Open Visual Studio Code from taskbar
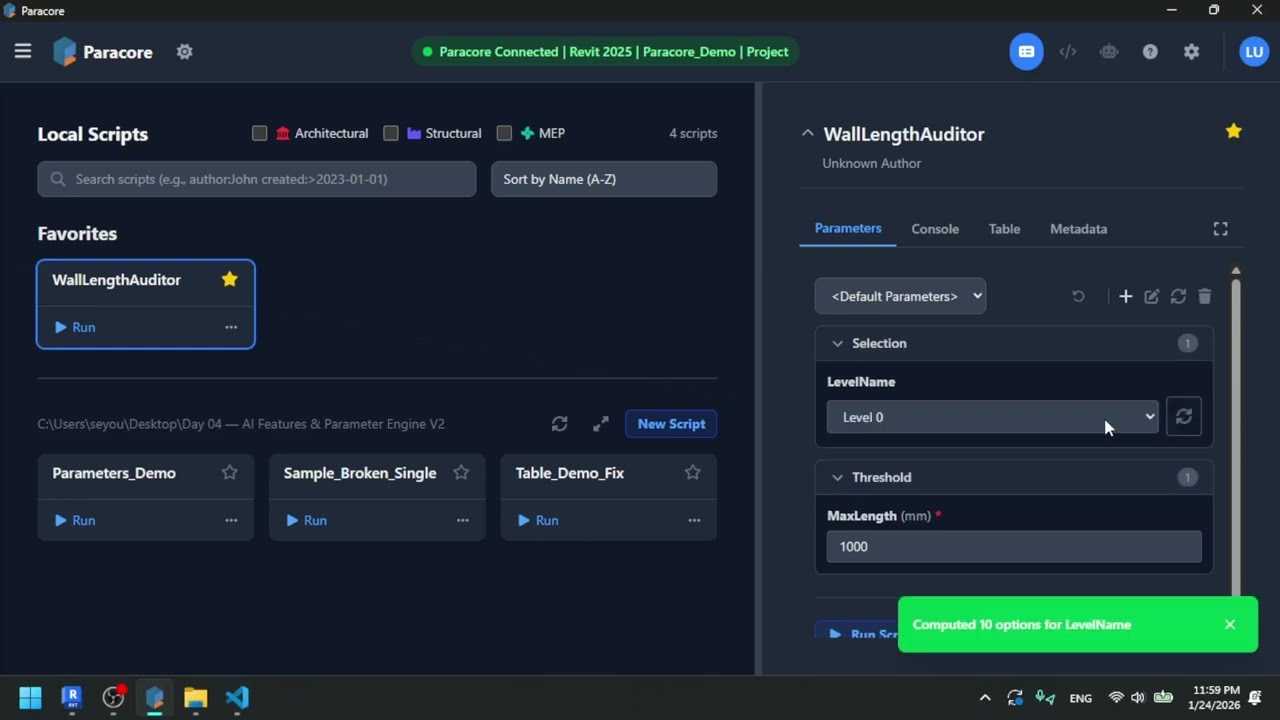Screen dimensions: 1280x720 coord(237,697)
